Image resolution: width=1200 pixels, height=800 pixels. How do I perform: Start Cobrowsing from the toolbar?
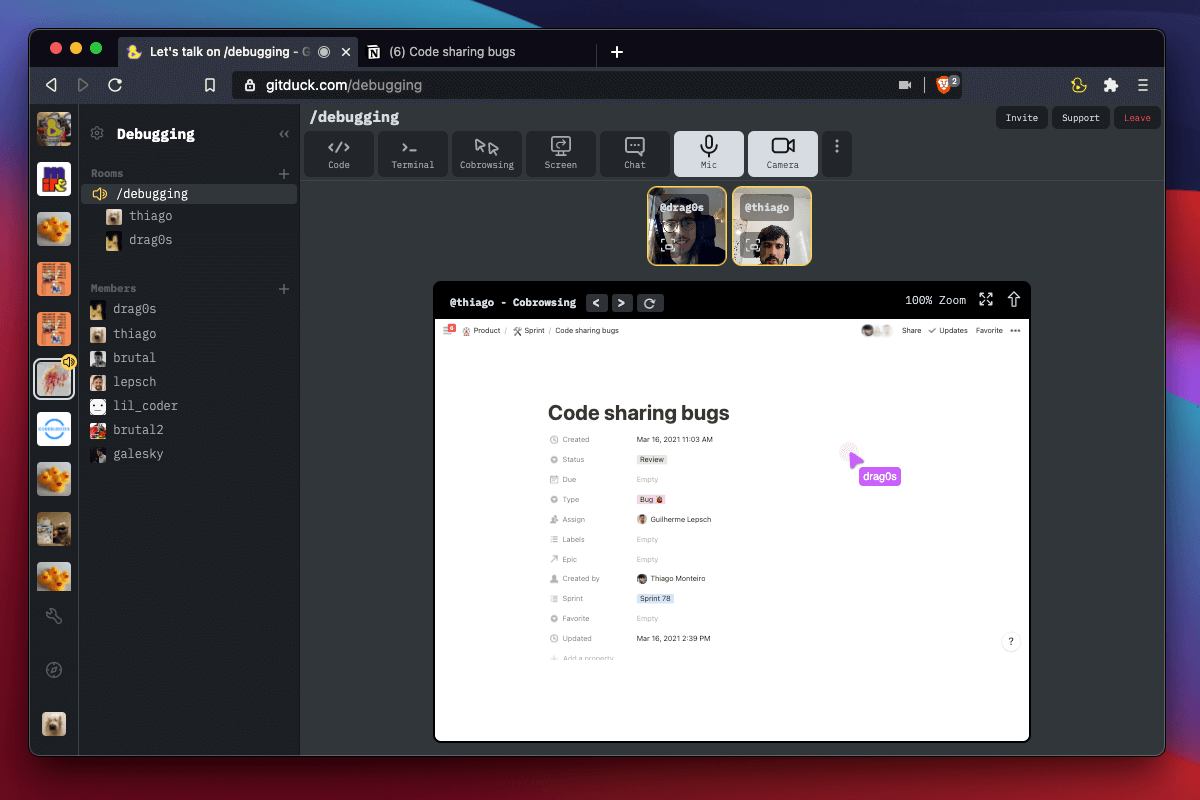pyautogui.click(x=487, y=154)
